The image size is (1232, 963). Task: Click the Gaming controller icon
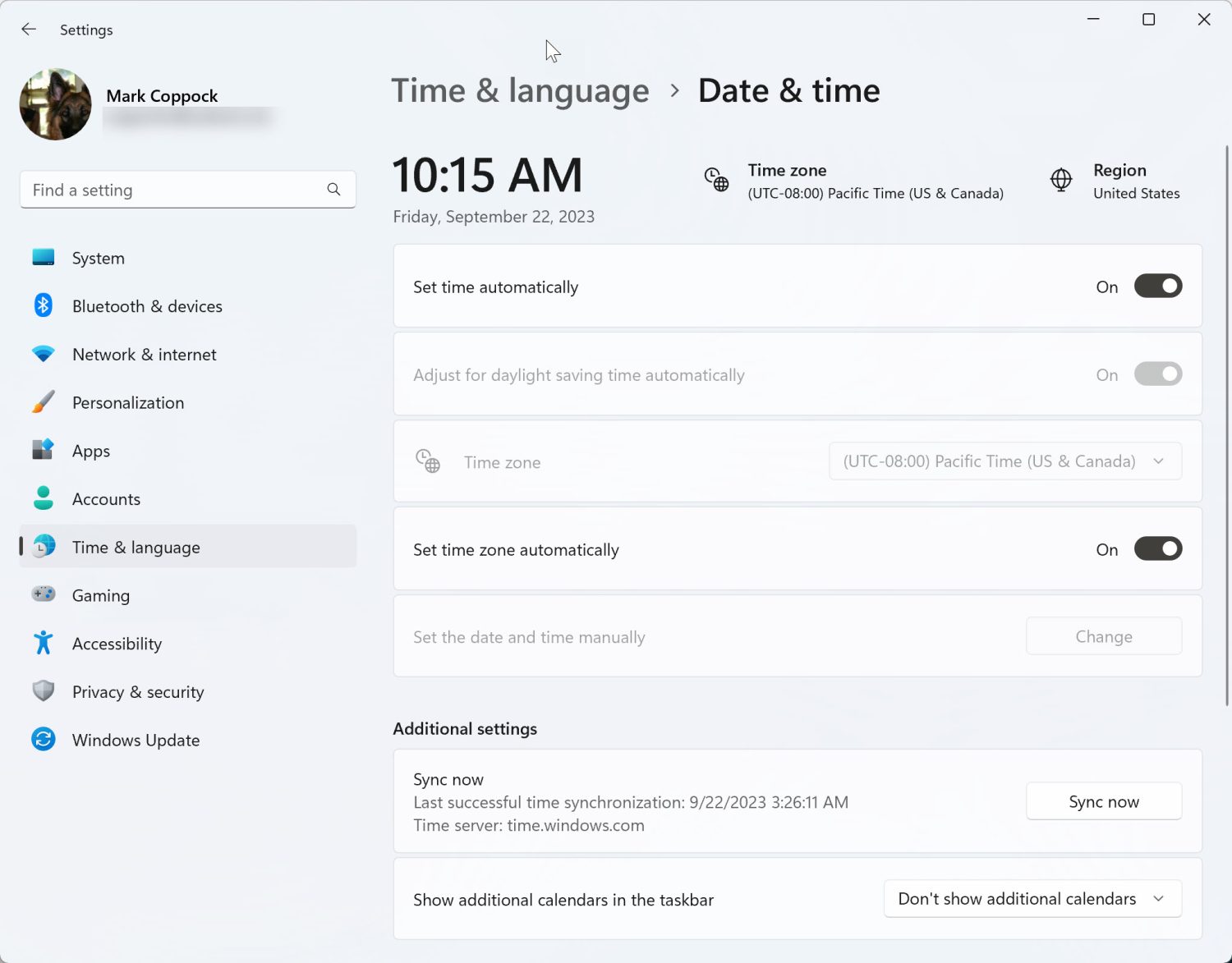click(44, 594)
